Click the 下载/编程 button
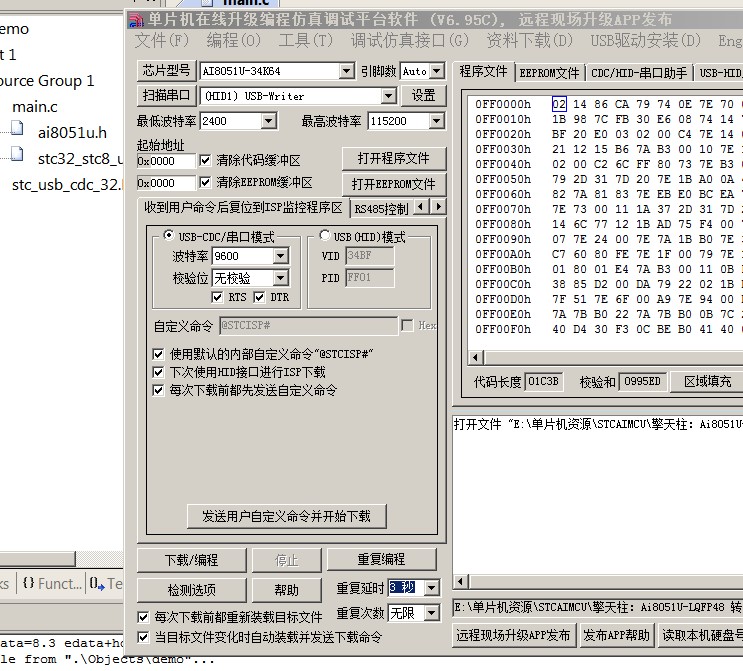 (x=191, y=560)
